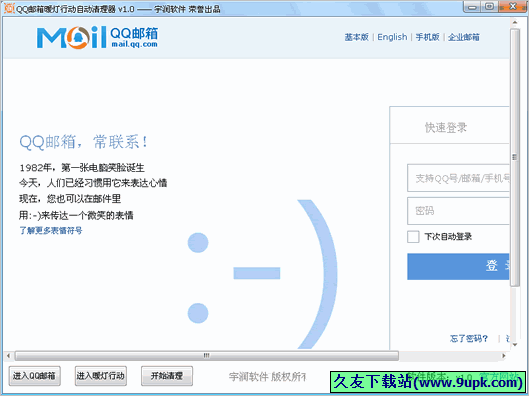
Task: Click the line 现在，您也可以在邮件里
Action: 70,199
